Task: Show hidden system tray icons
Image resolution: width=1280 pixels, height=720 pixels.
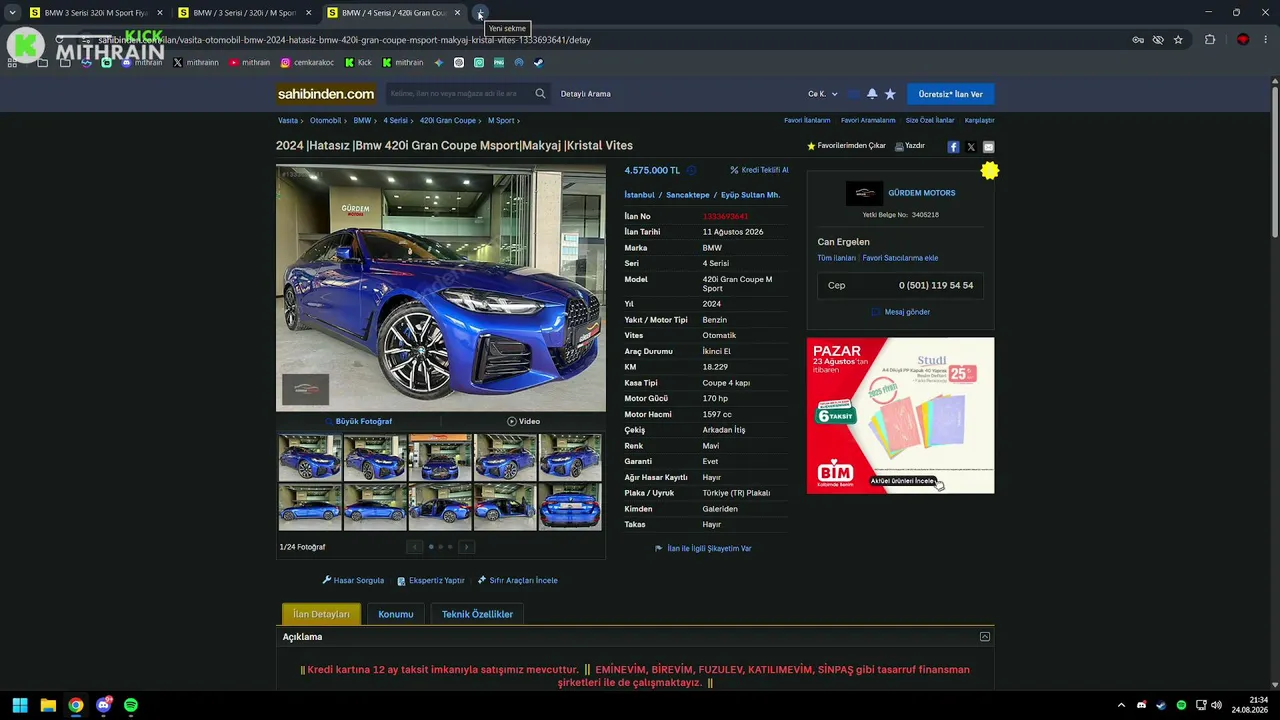Action: click(x=1121, y=705)
